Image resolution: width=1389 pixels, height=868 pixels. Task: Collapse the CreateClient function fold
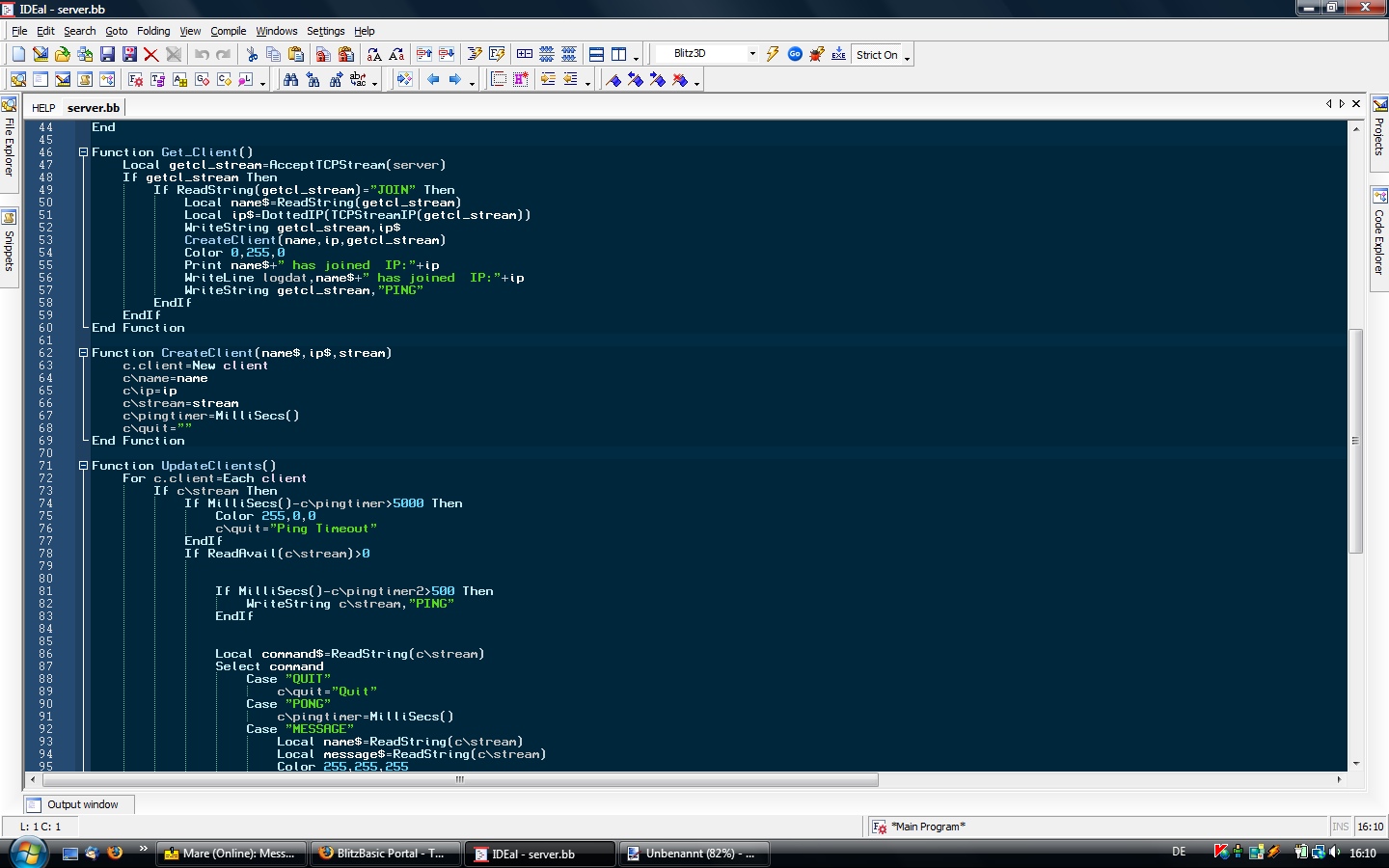point(83,353)
